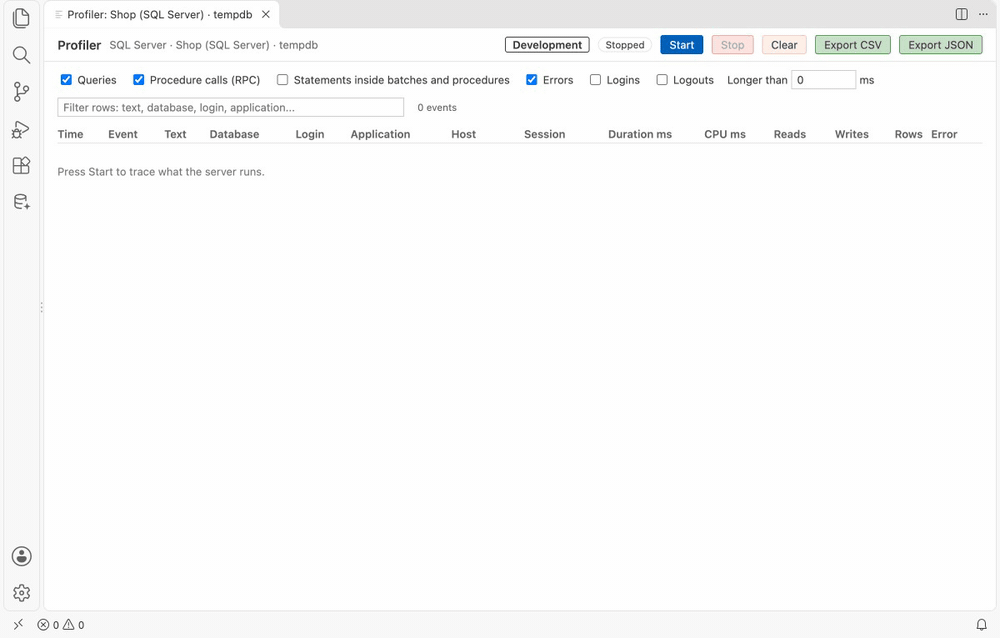The height and width of the screenshot is (638, 1000).
Task: Enable Statements inside batches and procedures
Action: (x=283, y=80)
